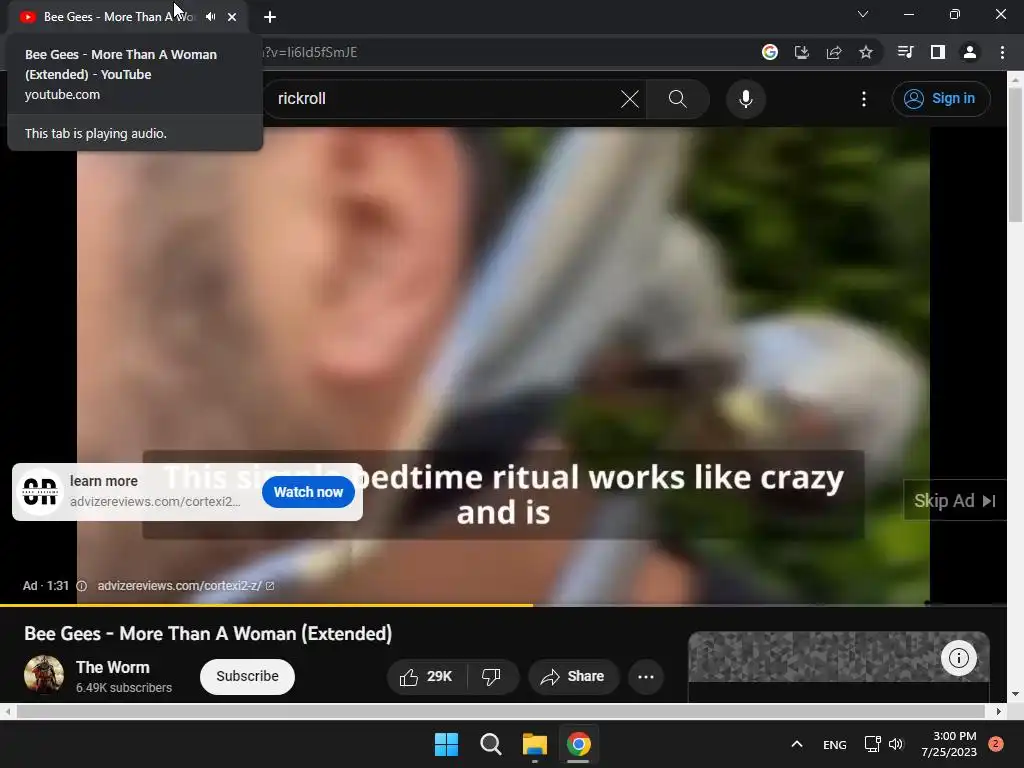Open Windows taskbar search
This screenshot has height=768, width=1024.
click(490, 744)
